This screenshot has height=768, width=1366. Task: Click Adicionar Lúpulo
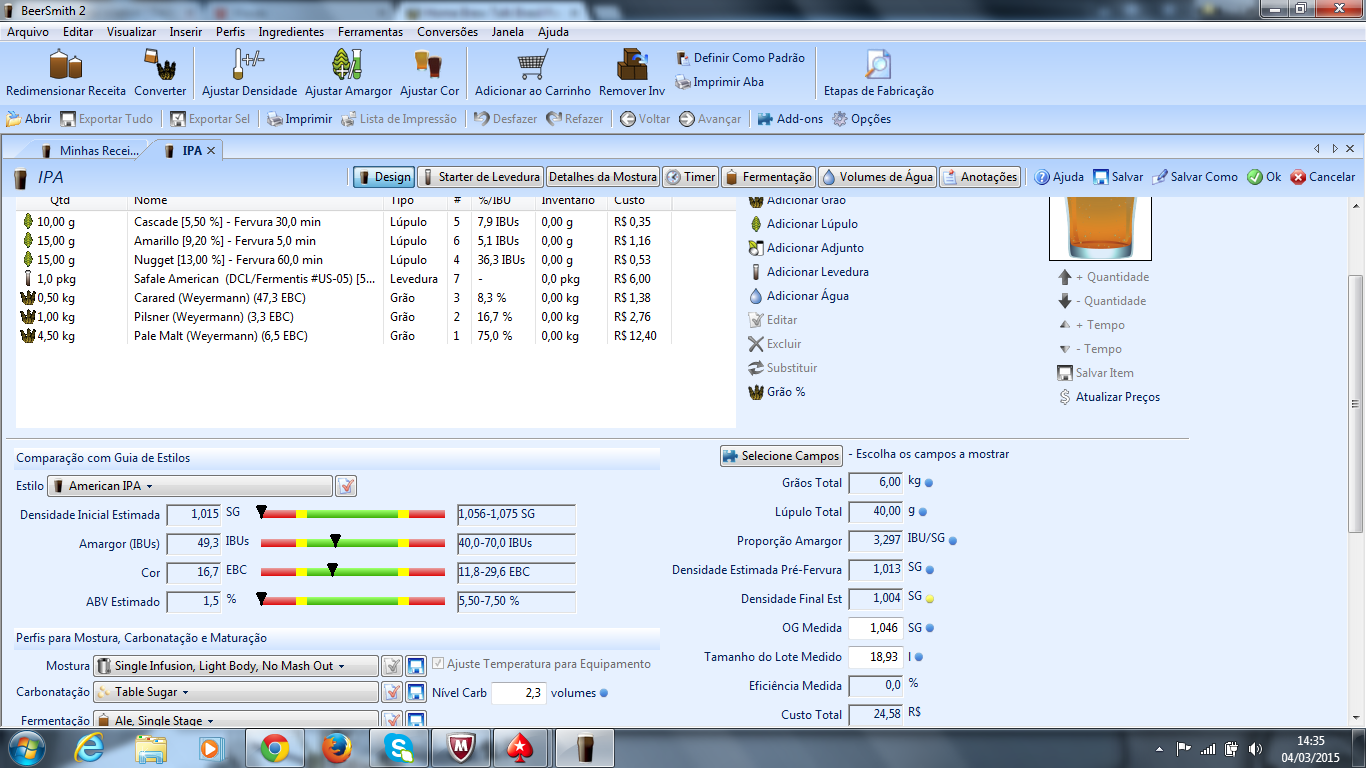tap(803, 224)
